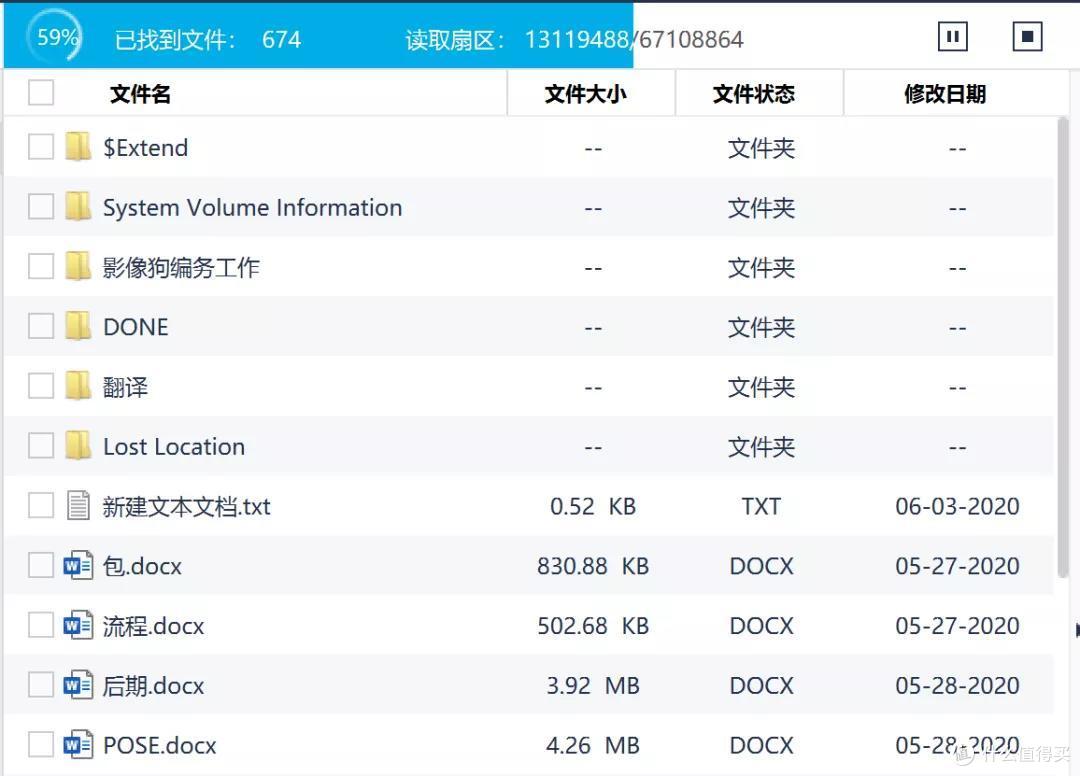
Task: Sort by 文件状态 column header
Action: (754, 94)
